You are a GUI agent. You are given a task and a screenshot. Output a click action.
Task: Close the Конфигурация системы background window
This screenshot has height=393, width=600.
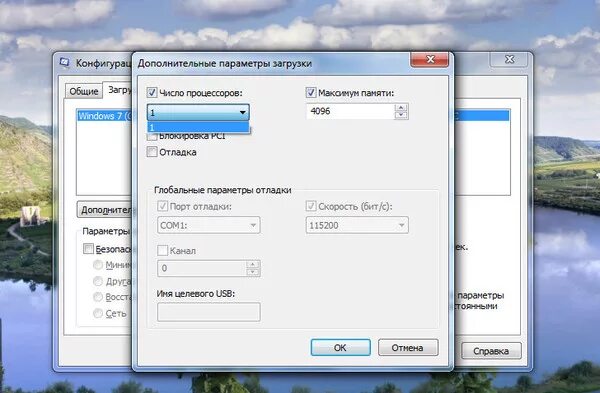[x=509, y=59]
